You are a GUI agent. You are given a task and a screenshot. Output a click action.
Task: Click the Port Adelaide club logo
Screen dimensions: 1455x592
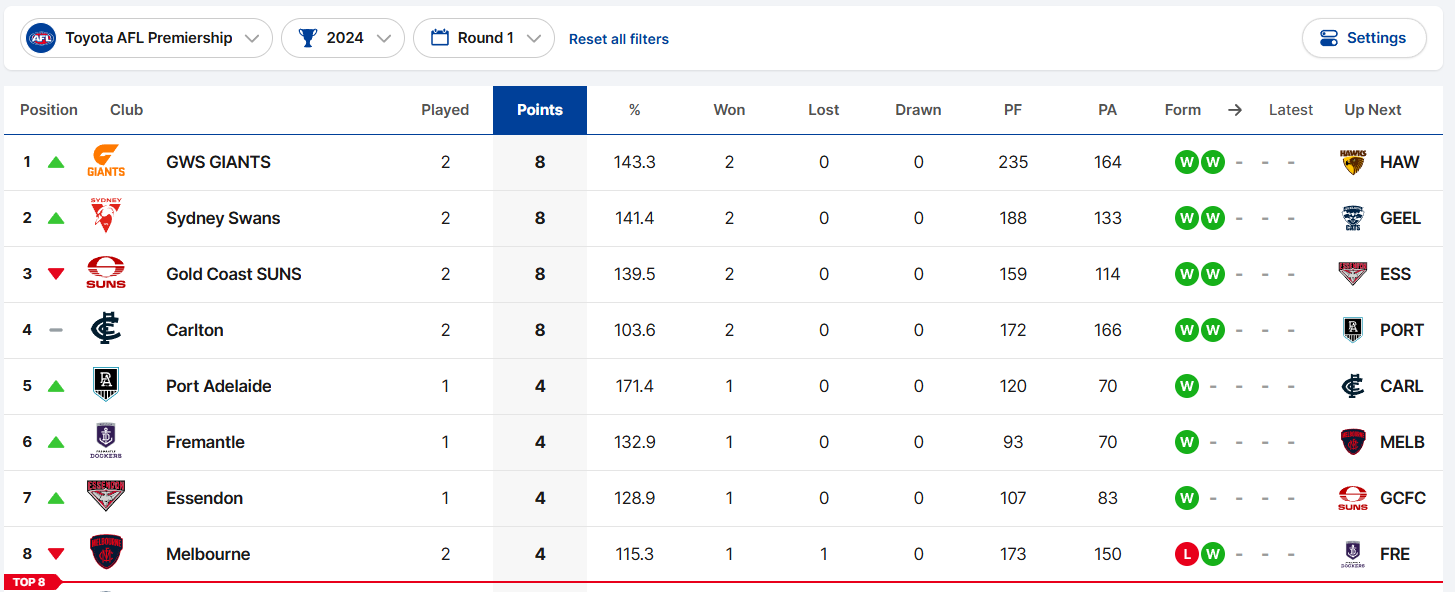point(106,386)
